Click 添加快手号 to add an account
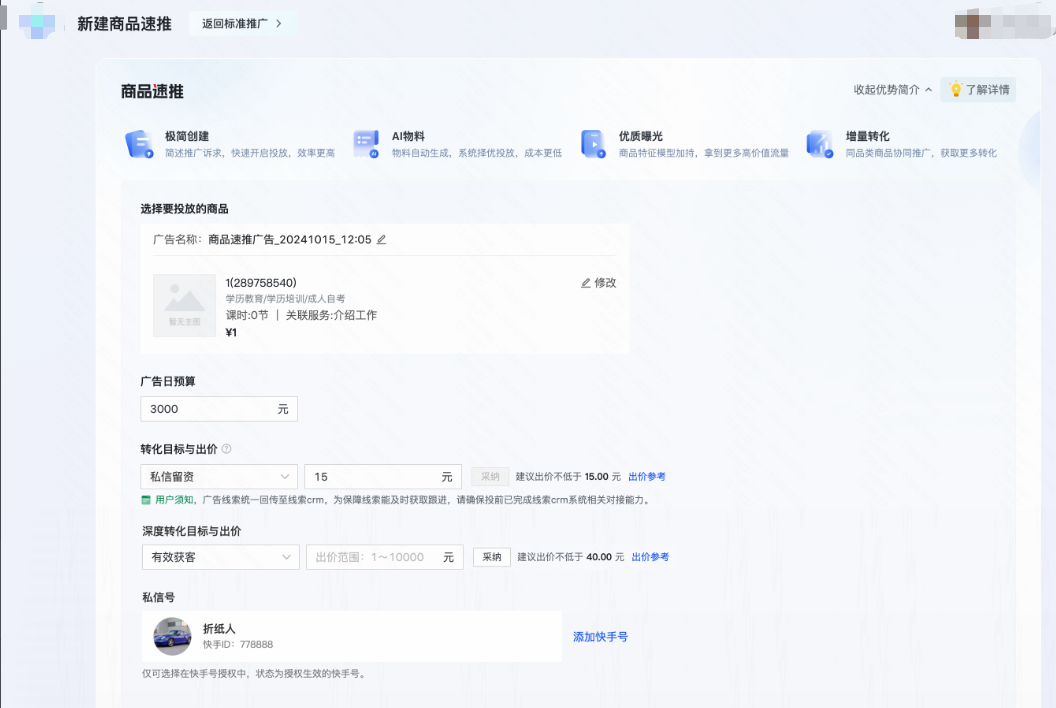The image size is (1056, 708). coord(601,636)
